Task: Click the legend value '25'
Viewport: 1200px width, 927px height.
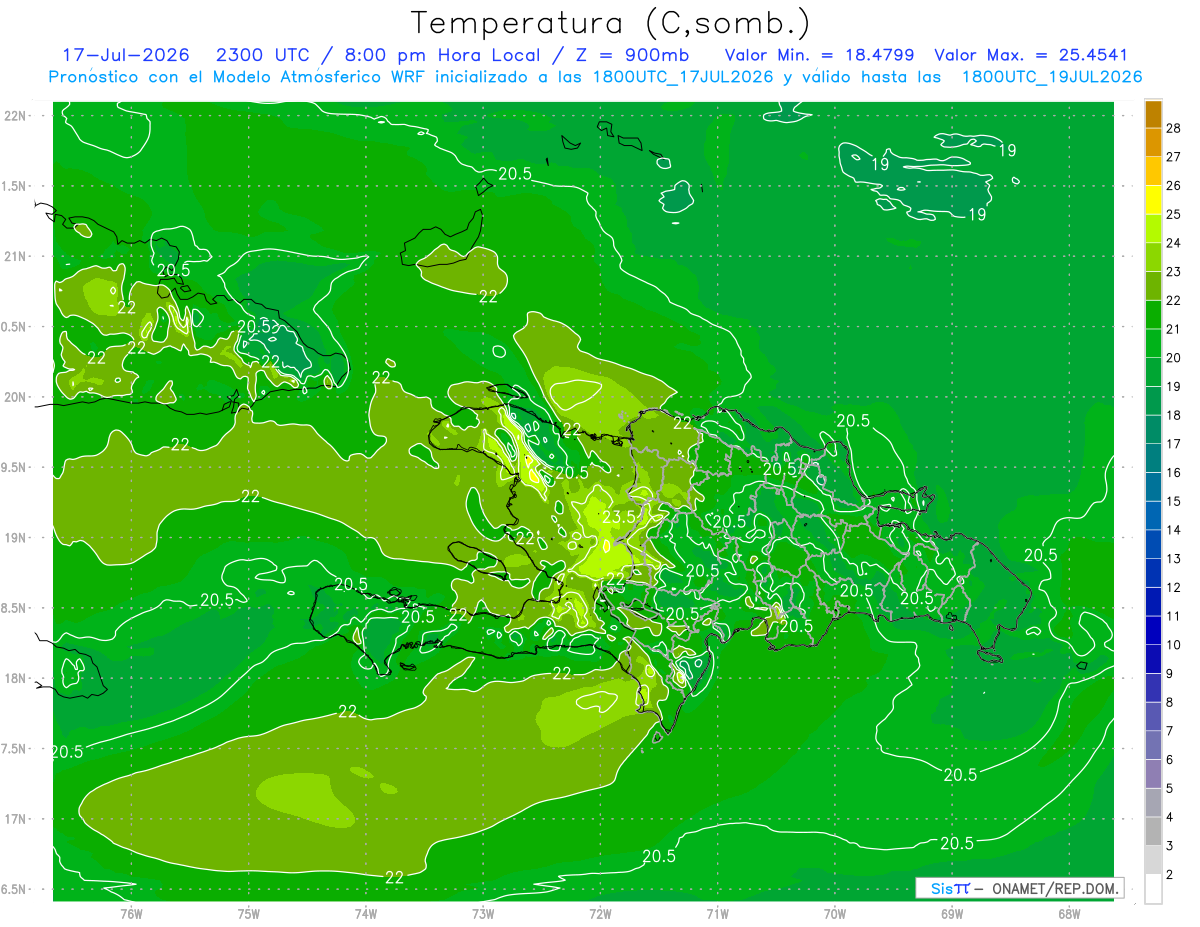Action: tap(1173, 214)
